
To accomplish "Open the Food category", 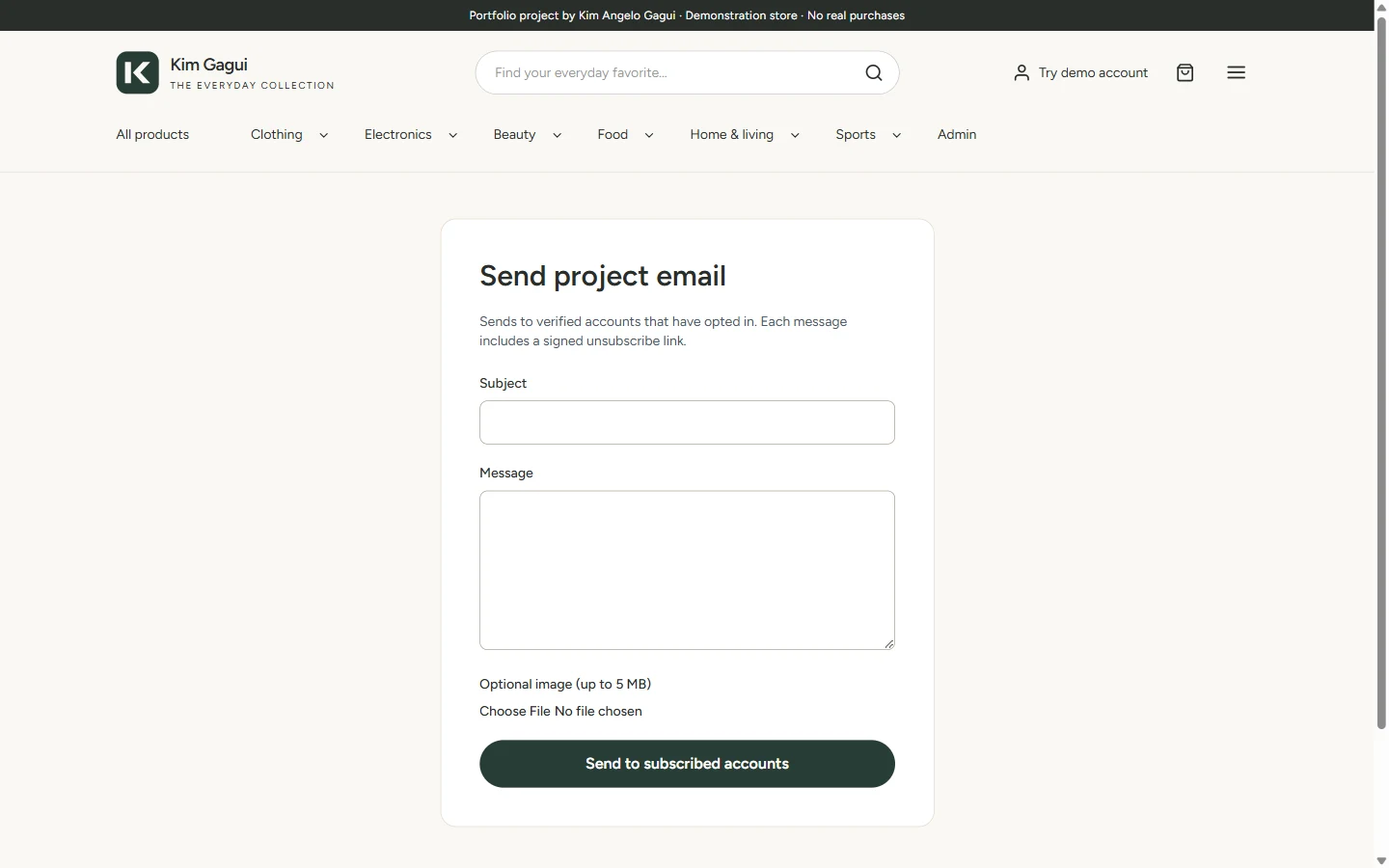I will 613,134.
